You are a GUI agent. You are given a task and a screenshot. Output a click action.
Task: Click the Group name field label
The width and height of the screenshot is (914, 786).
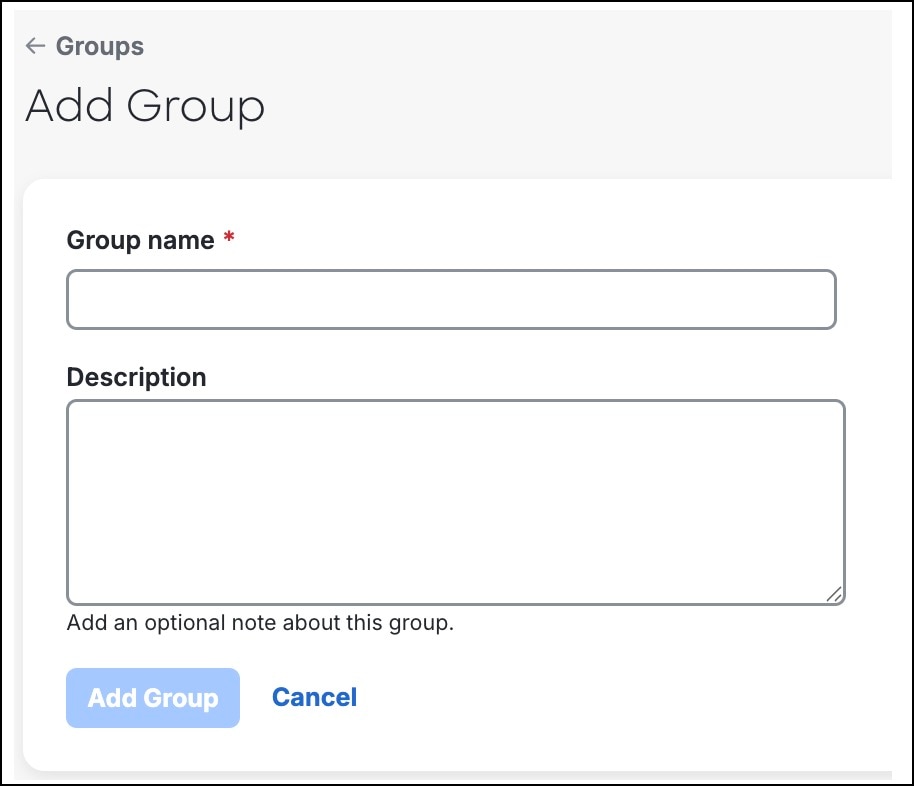pos(138,240)
